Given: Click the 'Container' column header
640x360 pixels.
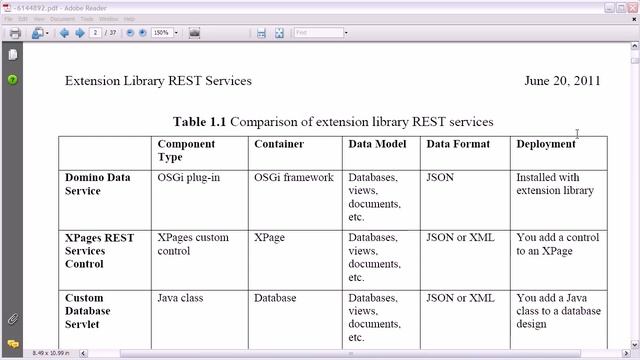Looking at the screenshot, I should coord(279,144).
